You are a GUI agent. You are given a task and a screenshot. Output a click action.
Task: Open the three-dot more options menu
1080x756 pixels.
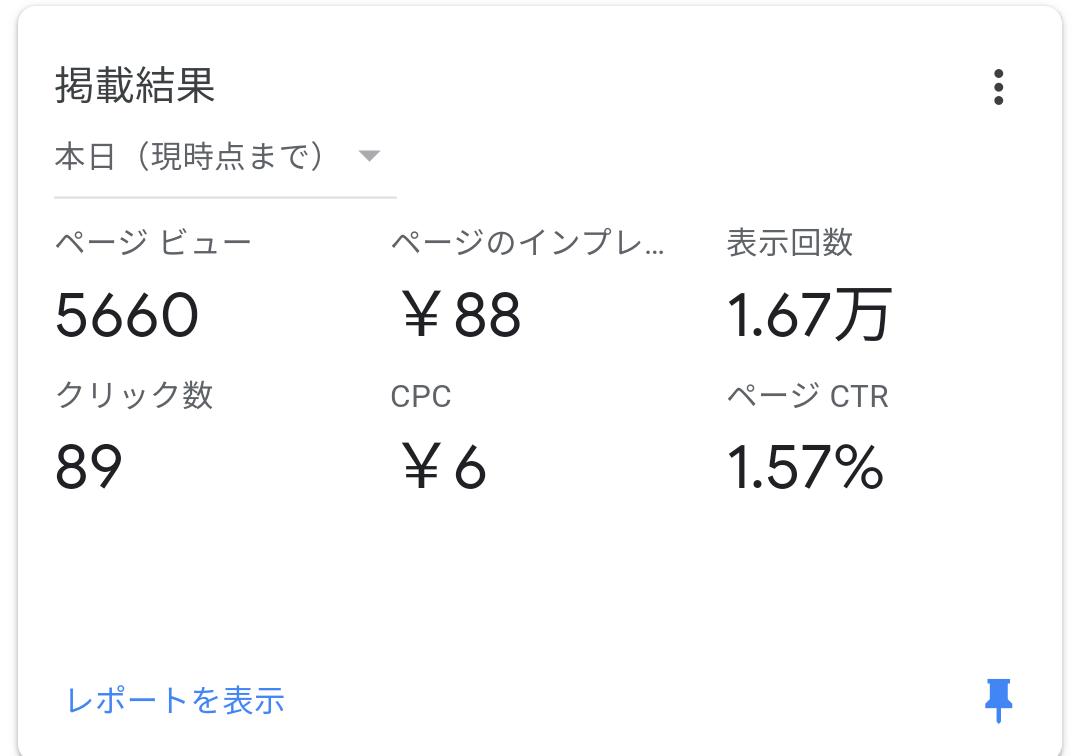click(x=998, y=88)
